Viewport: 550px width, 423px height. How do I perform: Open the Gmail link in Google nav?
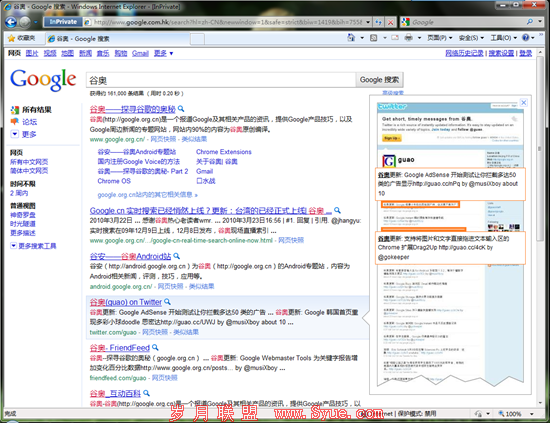[x=140, y=53]
